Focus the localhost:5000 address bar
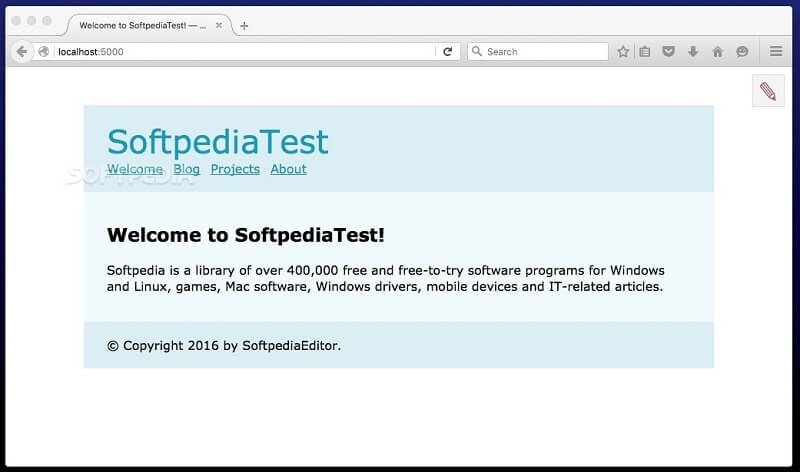This screenshot has width=800, height=472. 245,52
